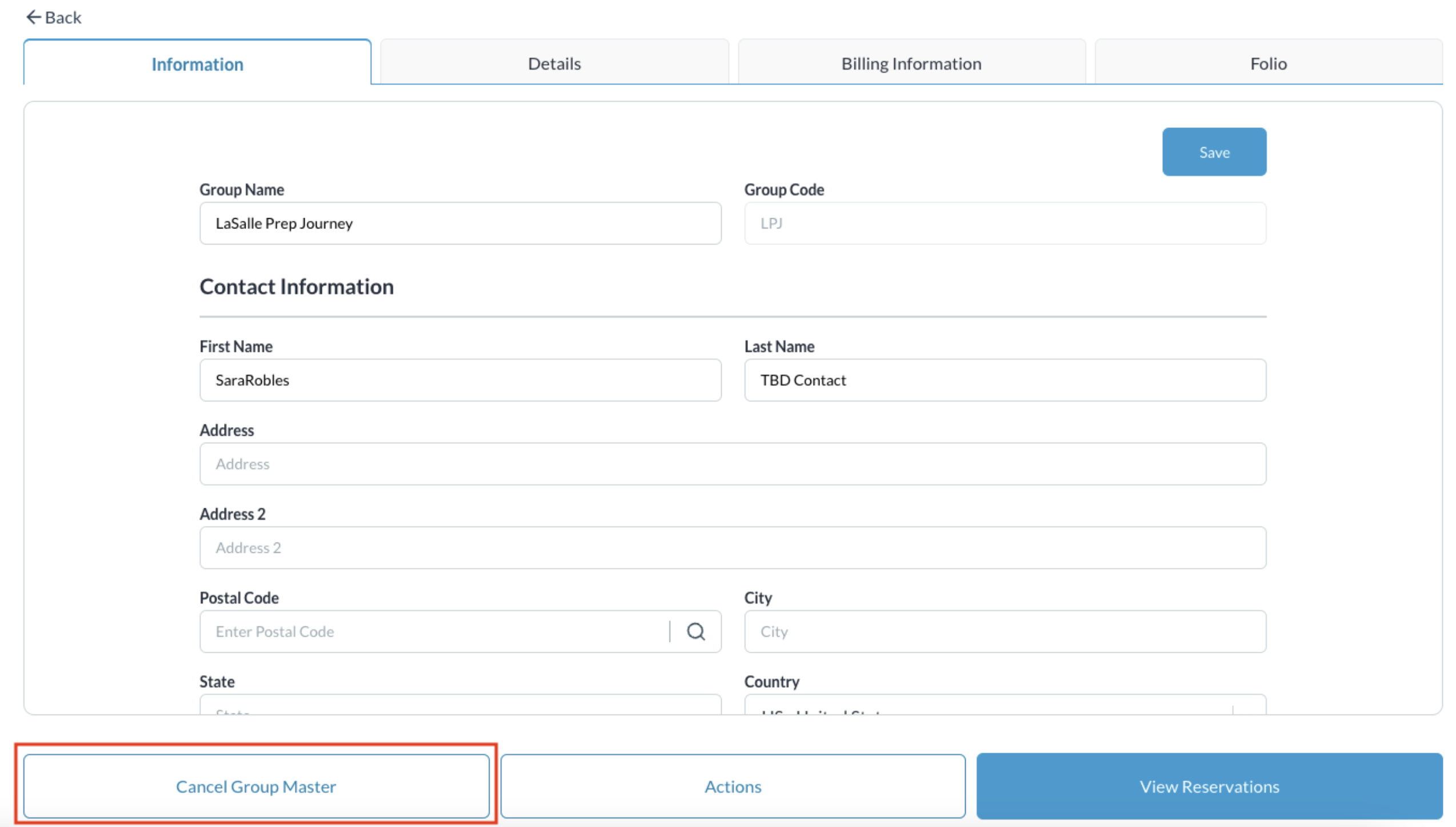1456x827 pixels.
Task: Select the Information tab
Action: [x=197, y=64]
